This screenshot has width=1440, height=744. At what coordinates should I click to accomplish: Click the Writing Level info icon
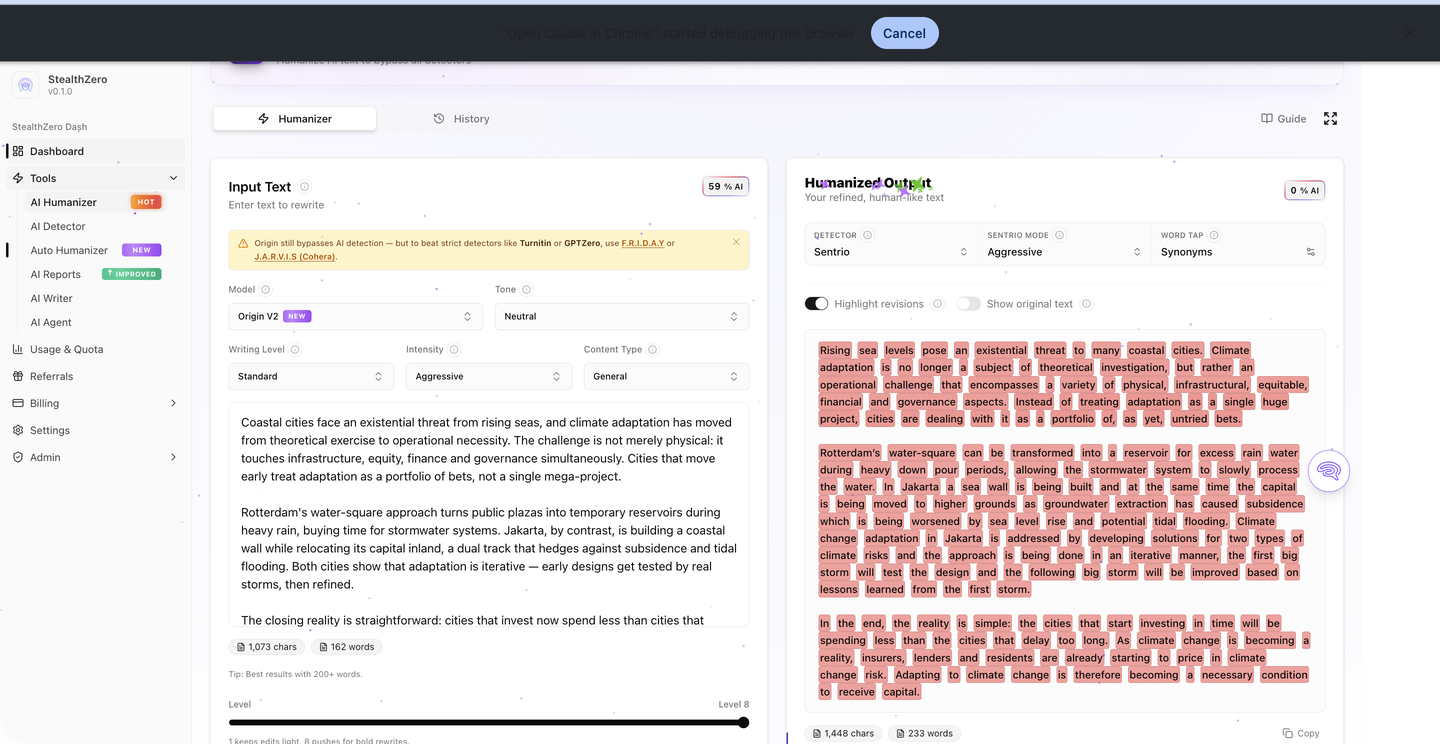295,350
